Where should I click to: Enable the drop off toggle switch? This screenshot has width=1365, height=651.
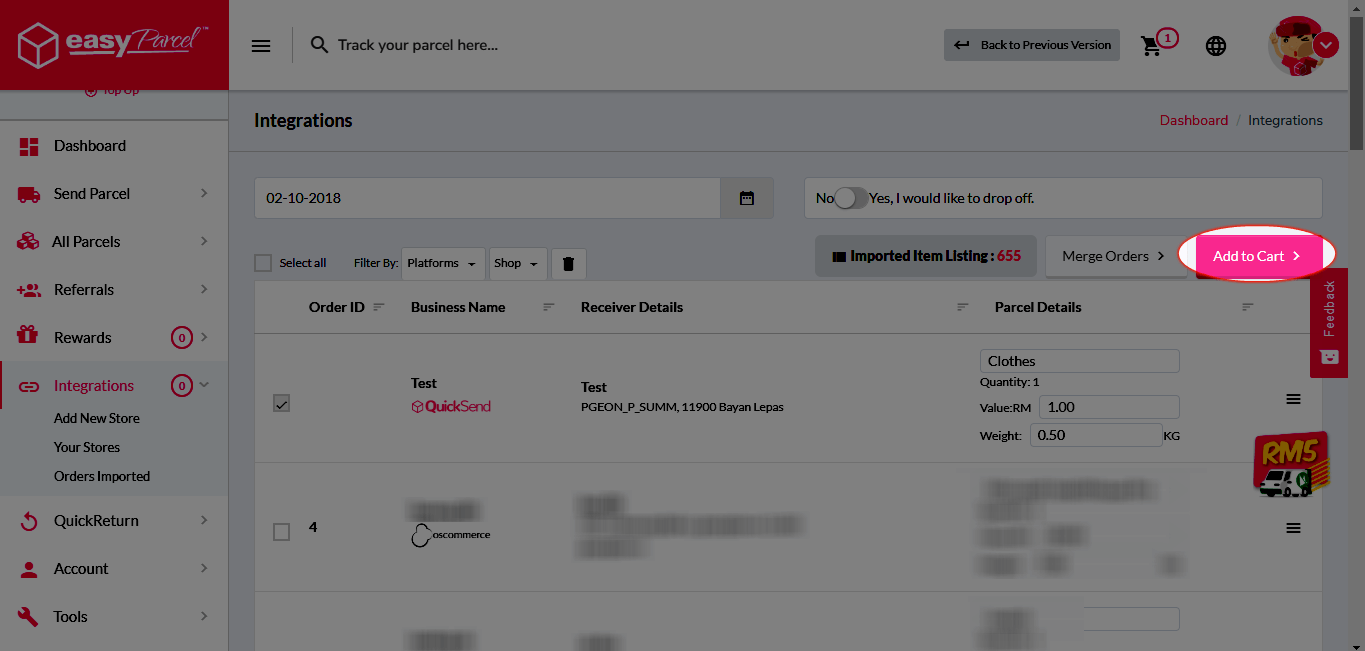pos(850,198)
